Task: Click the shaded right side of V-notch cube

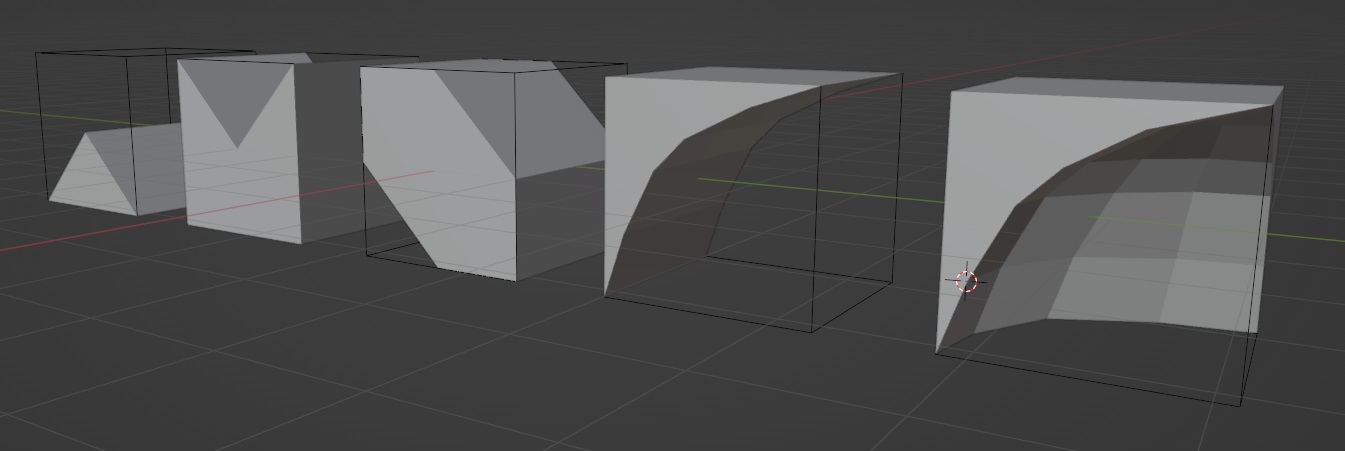Action: tap(330, 150)
